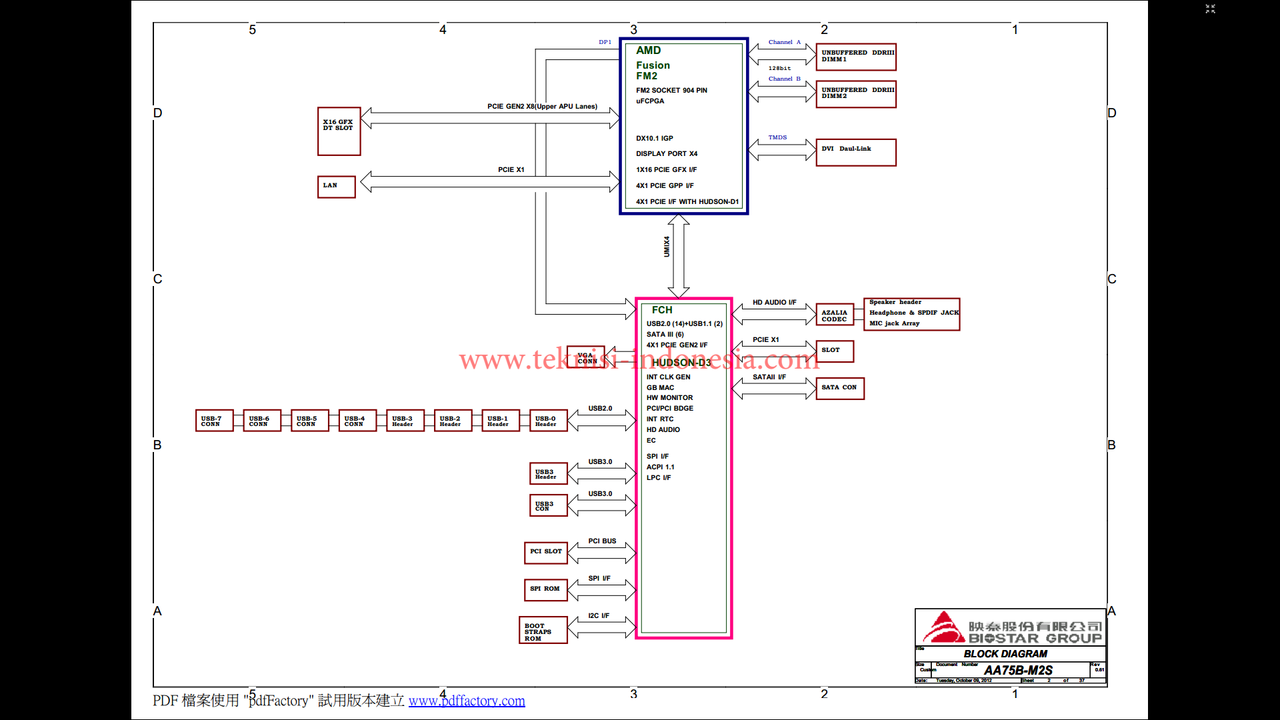Viewport: 1280px width, 720px height.
Task: Click the Speaker header text
Action: (895, 302)
